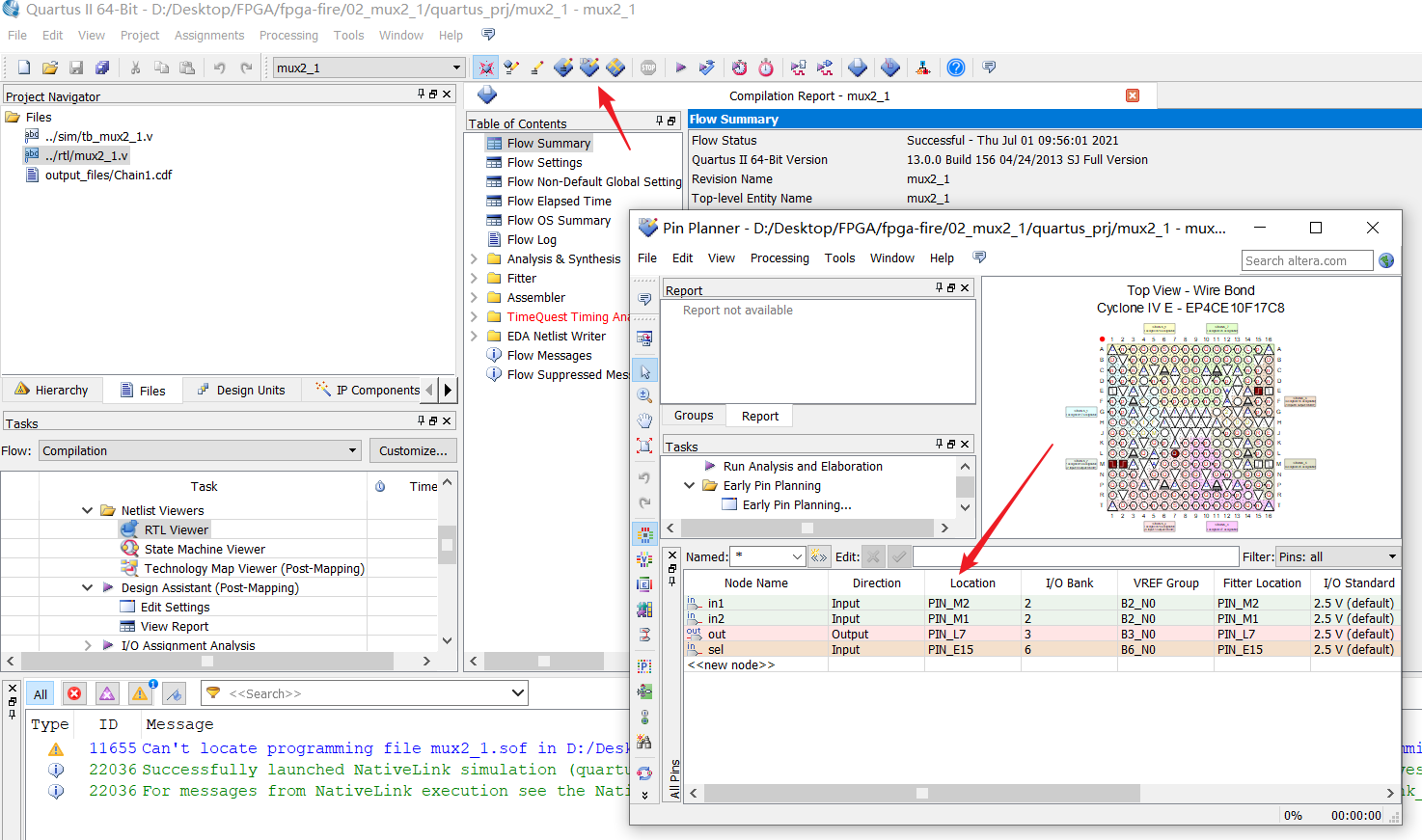Open the Flow Compilation dropdown in Tasks
Screen dimensions: 1422x840
coord(353,450)
